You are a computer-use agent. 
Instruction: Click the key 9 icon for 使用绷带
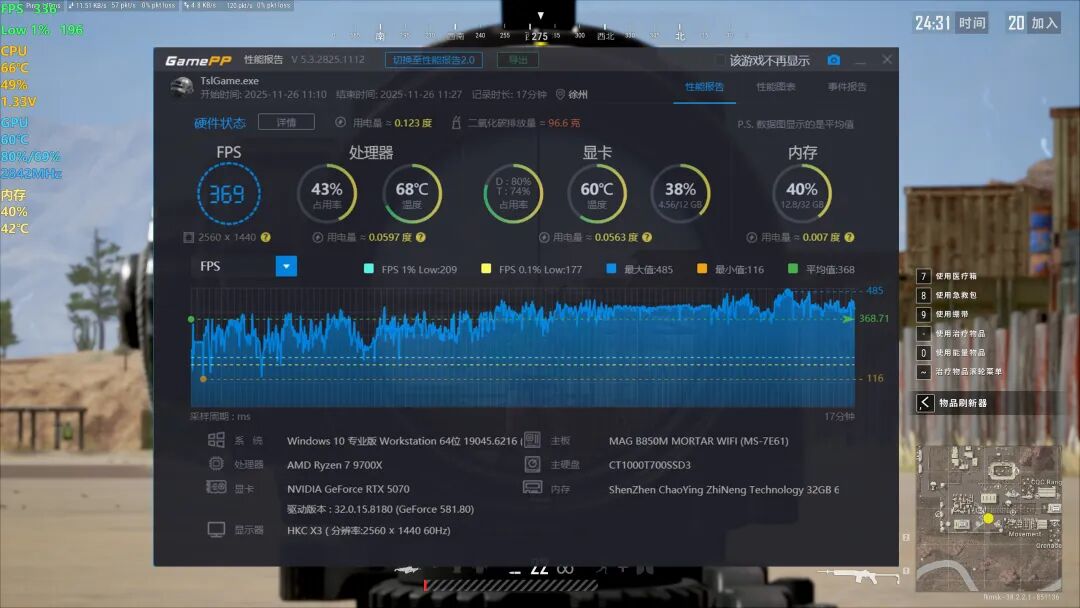click(x=923, y=315)
